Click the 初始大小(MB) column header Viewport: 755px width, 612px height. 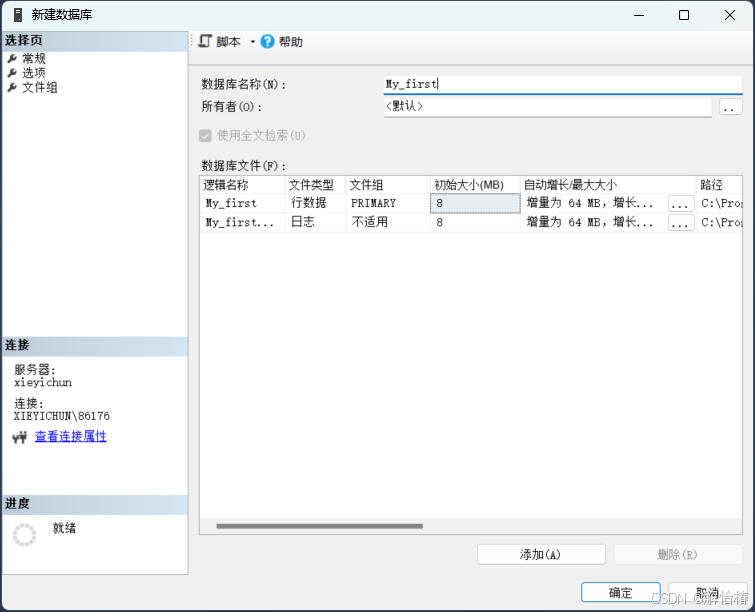point(475,185)
